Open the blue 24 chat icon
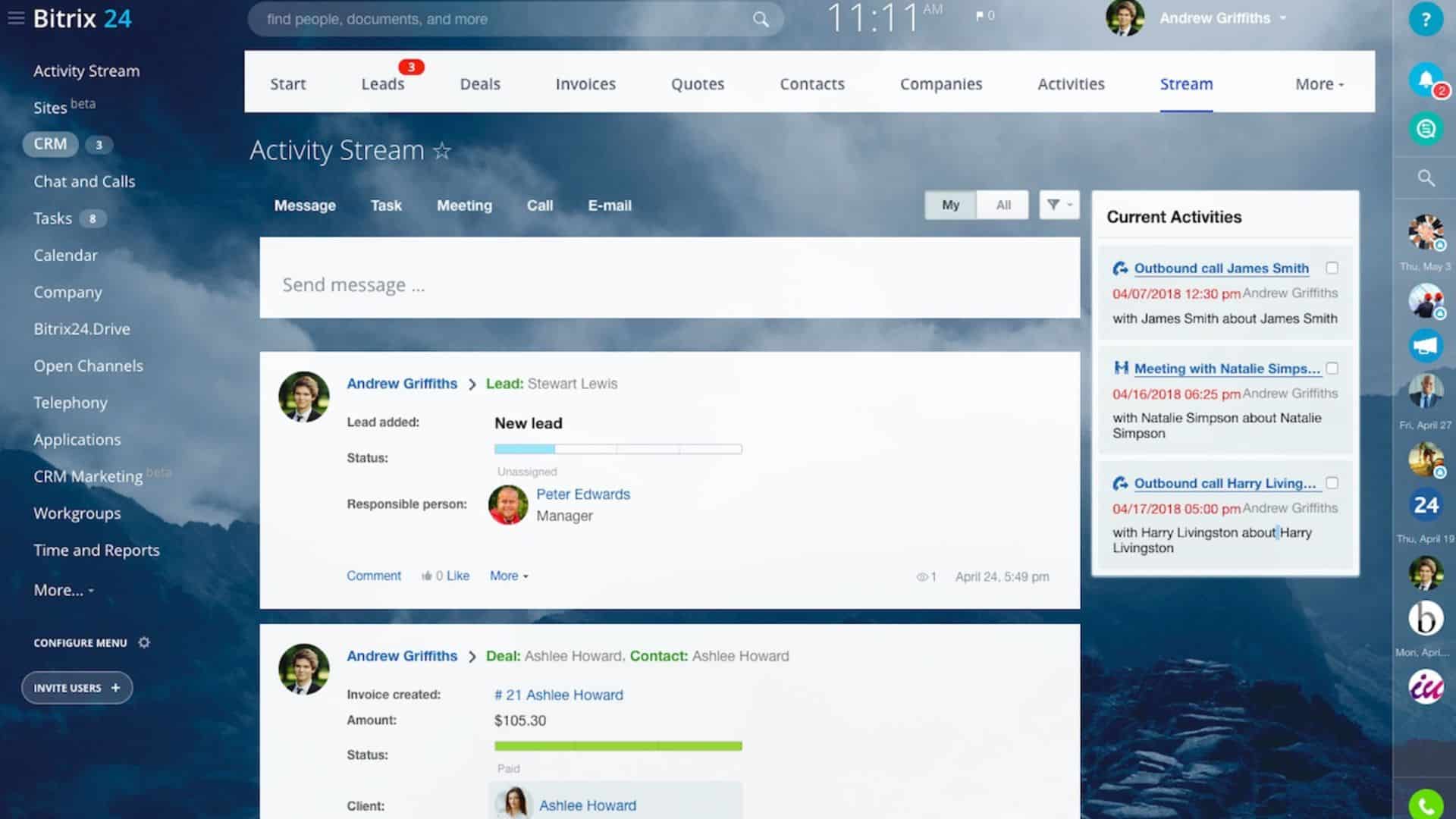The image size is (1456, 819). (x=1426, y=505)
